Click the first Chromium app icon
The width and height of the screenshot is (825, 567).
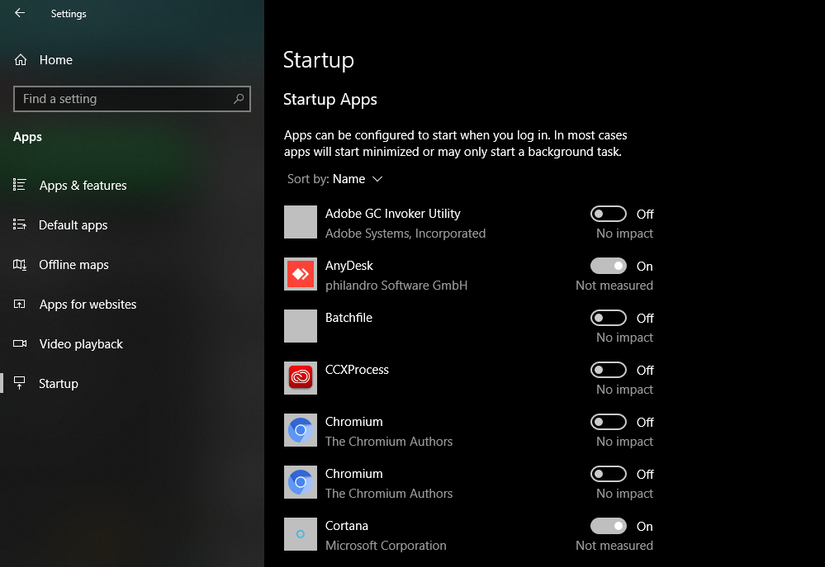(300, 430)
